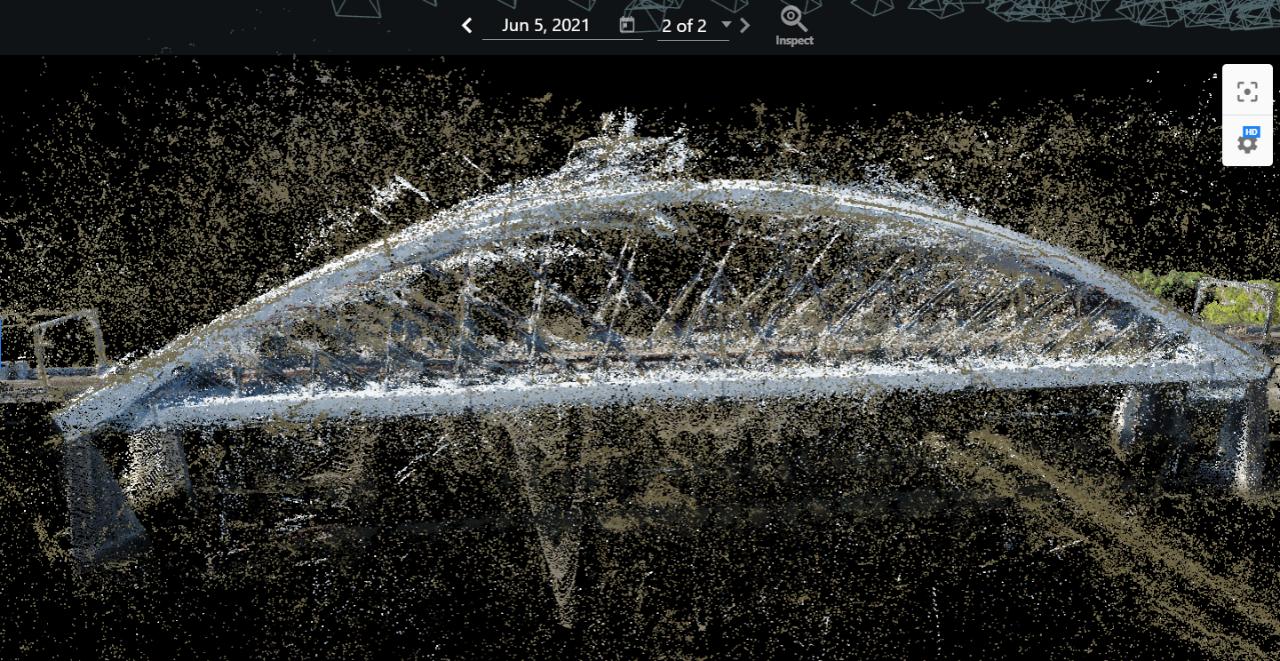This screenshot has width=1280, height=661.
Task: Click the left chevron to go back a date
Action: point(466,25)
